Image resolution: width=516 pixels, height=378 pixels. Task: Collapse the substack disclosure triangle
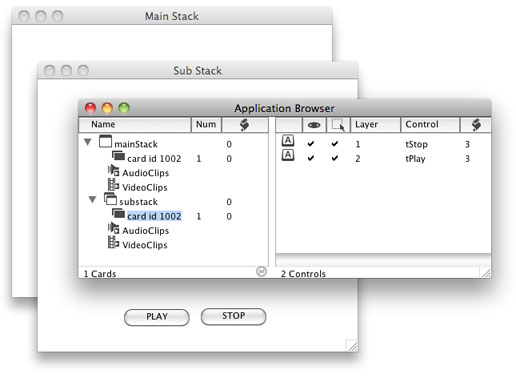92,200
